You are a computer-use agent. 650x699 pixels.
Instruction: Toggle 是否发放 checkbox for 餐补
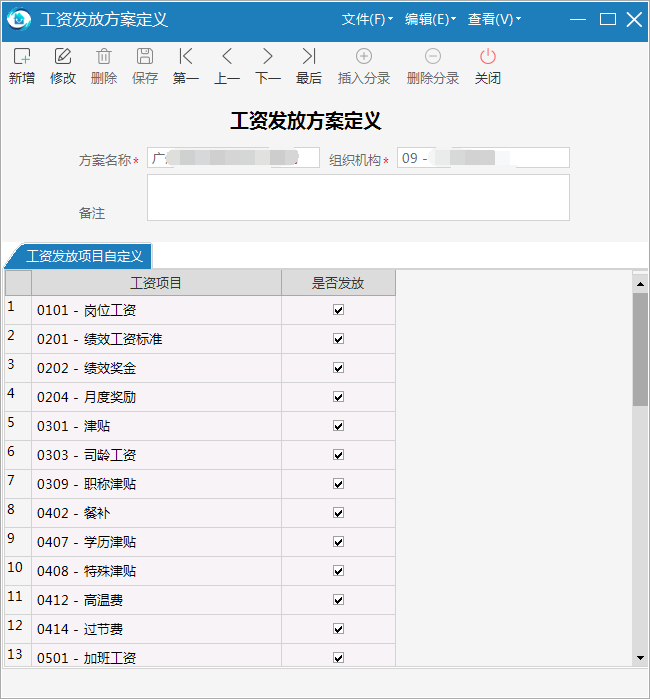(x=338, y=513)
